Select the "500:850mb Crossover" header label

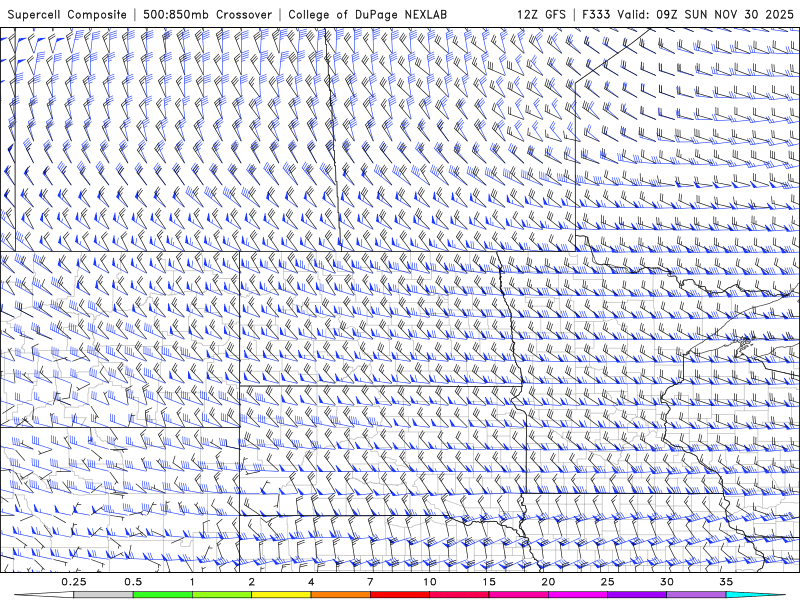tap(207, 15)
